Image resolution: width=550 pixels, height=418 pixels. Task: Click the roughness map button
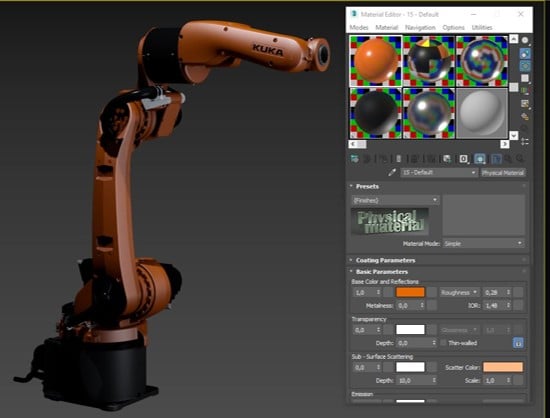[518, 292]
